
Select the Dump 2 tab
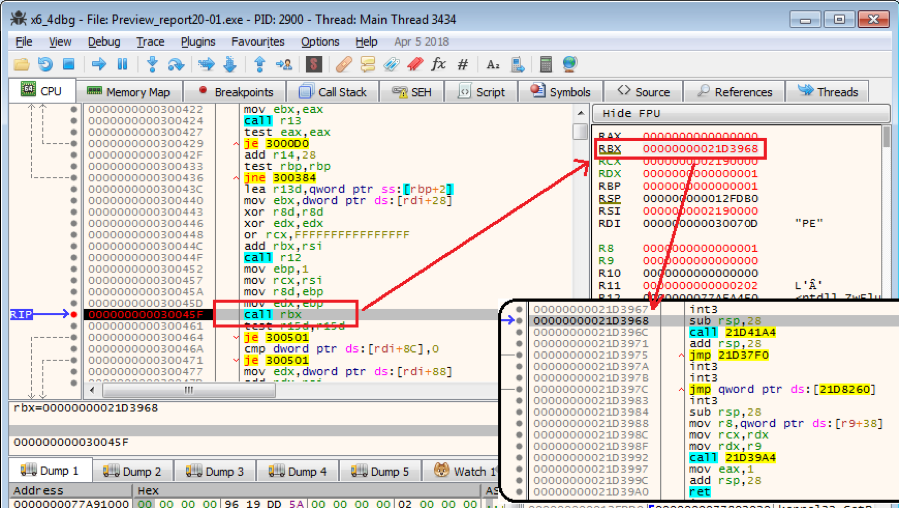136,471
